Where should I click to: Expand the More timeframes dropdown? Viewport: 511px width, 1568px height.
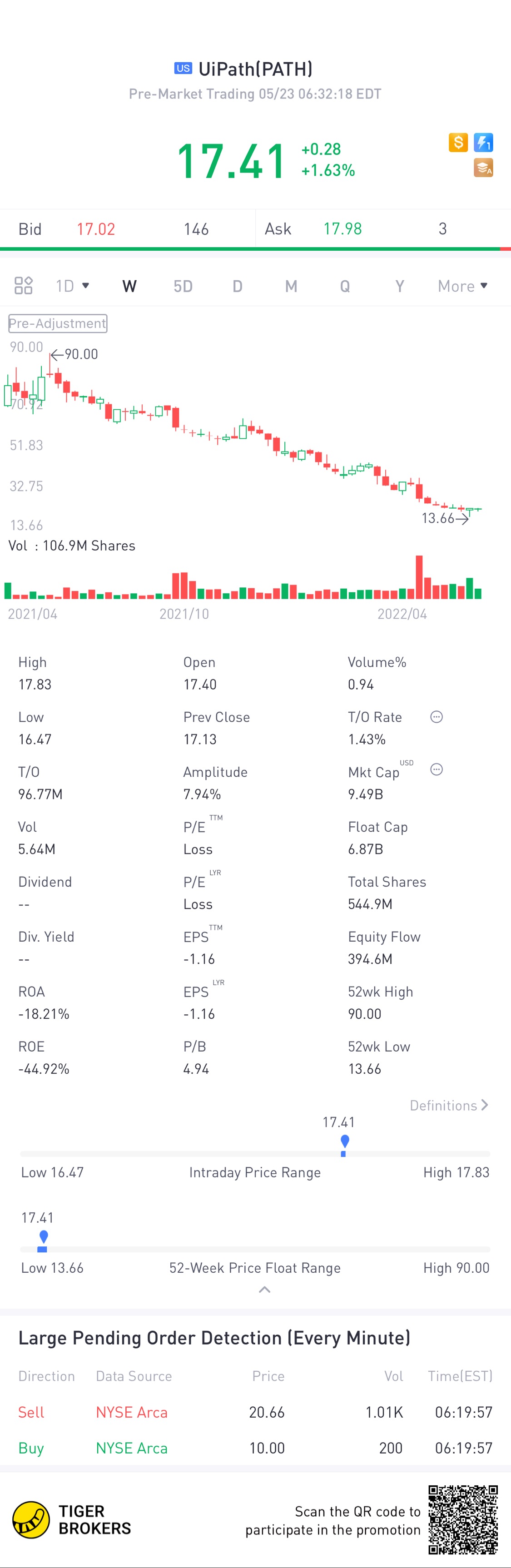tap(463, 286)
